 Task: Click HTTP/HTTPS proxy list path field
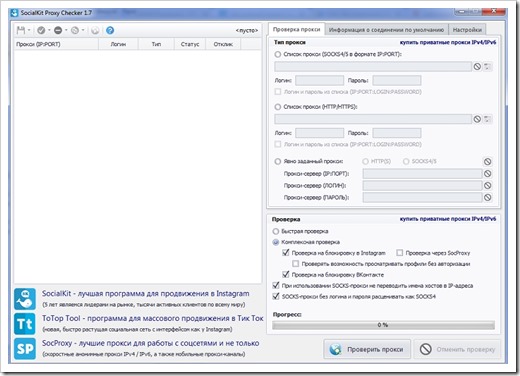pos(373,119)
